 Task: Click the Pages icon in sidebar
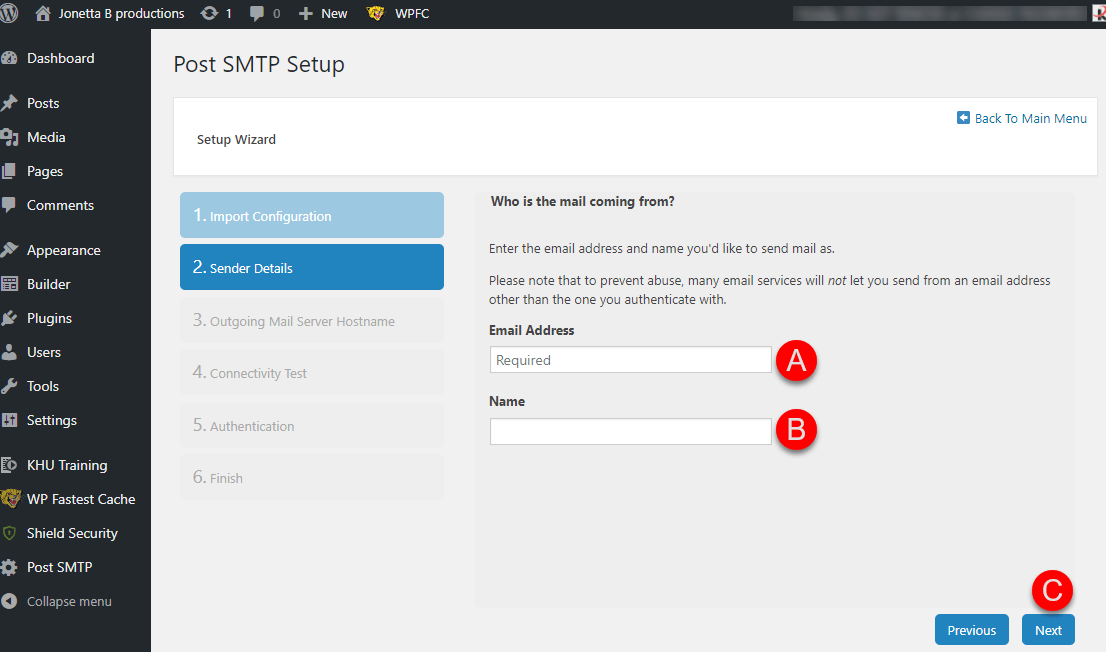(x=9, y=171)
